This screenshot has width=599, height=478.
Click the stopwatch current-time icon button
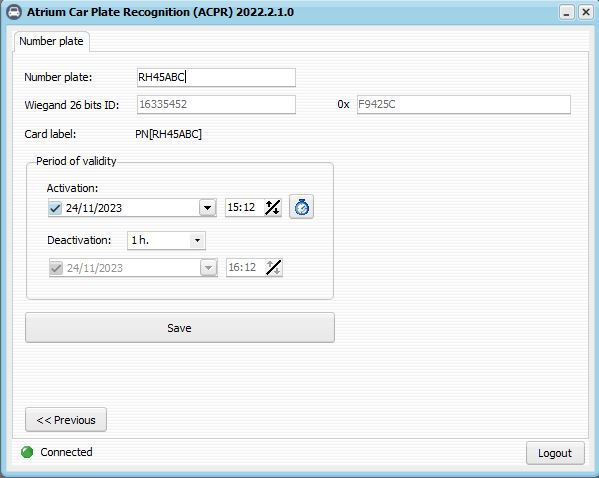pos(301,207)
